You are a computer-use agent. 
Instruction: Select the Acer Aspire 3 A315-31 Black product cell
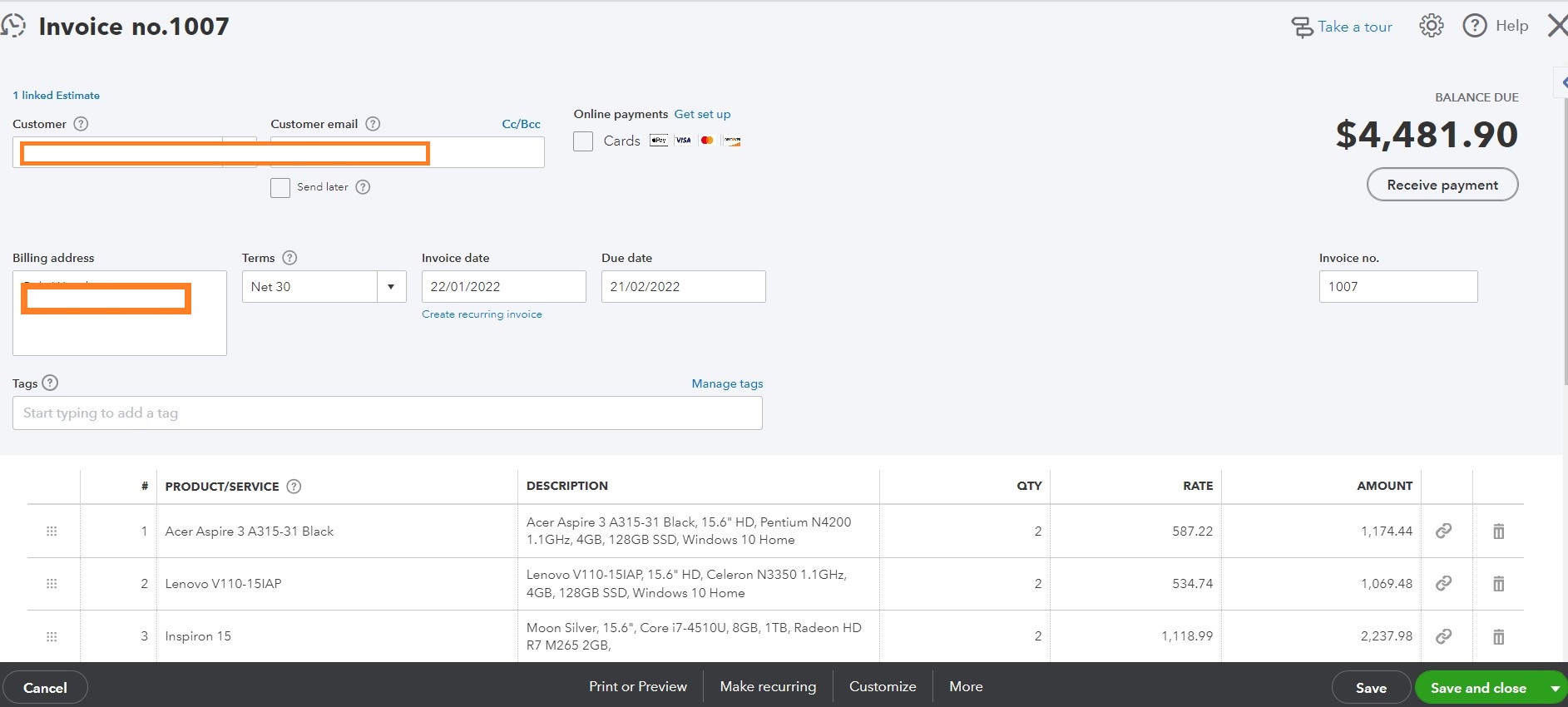click(337, 531)
